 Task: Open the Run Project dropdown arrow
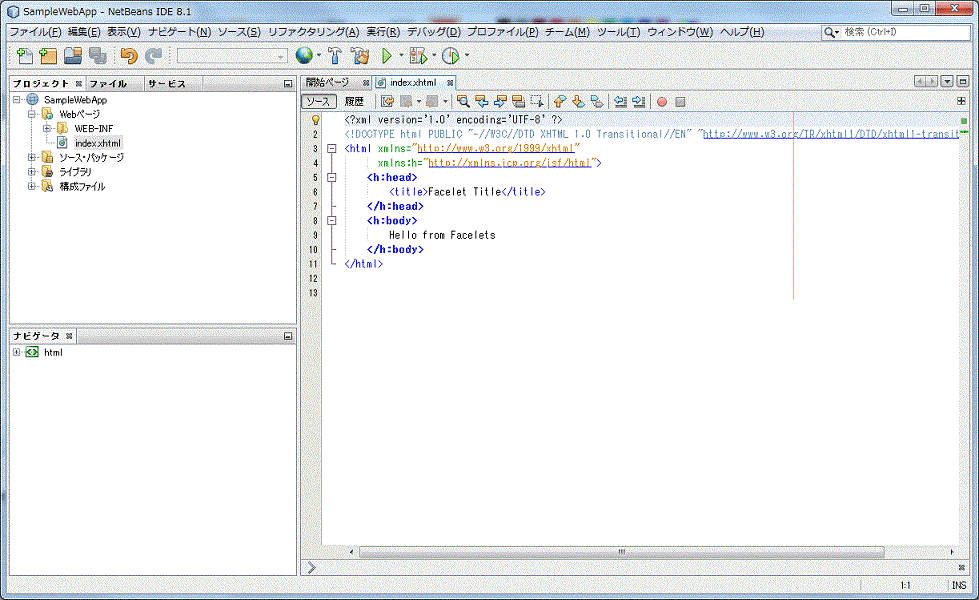coord(401,56)
